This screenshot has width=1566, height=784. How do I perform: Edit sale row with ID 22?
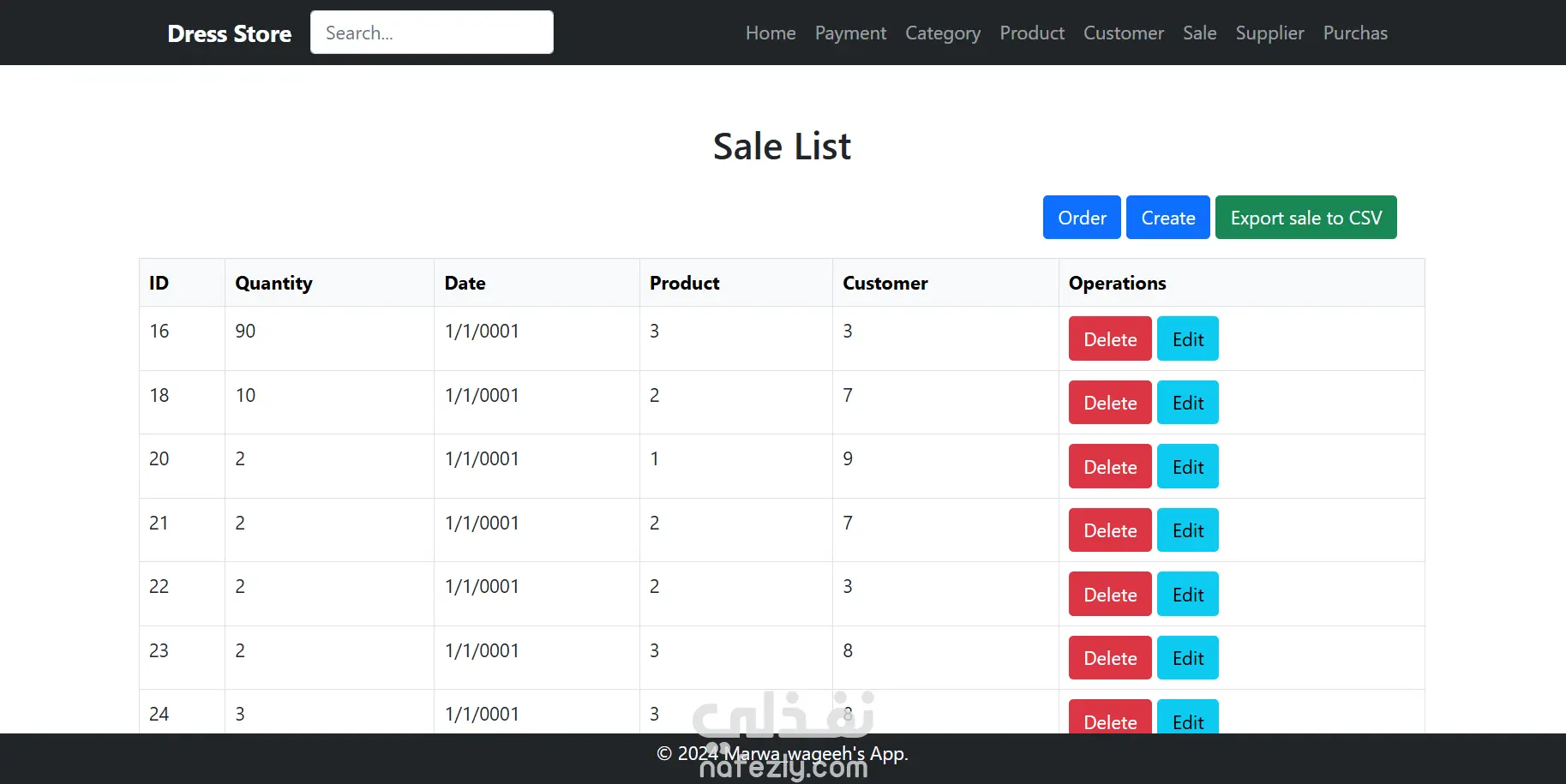click(x=1187, y=595)
